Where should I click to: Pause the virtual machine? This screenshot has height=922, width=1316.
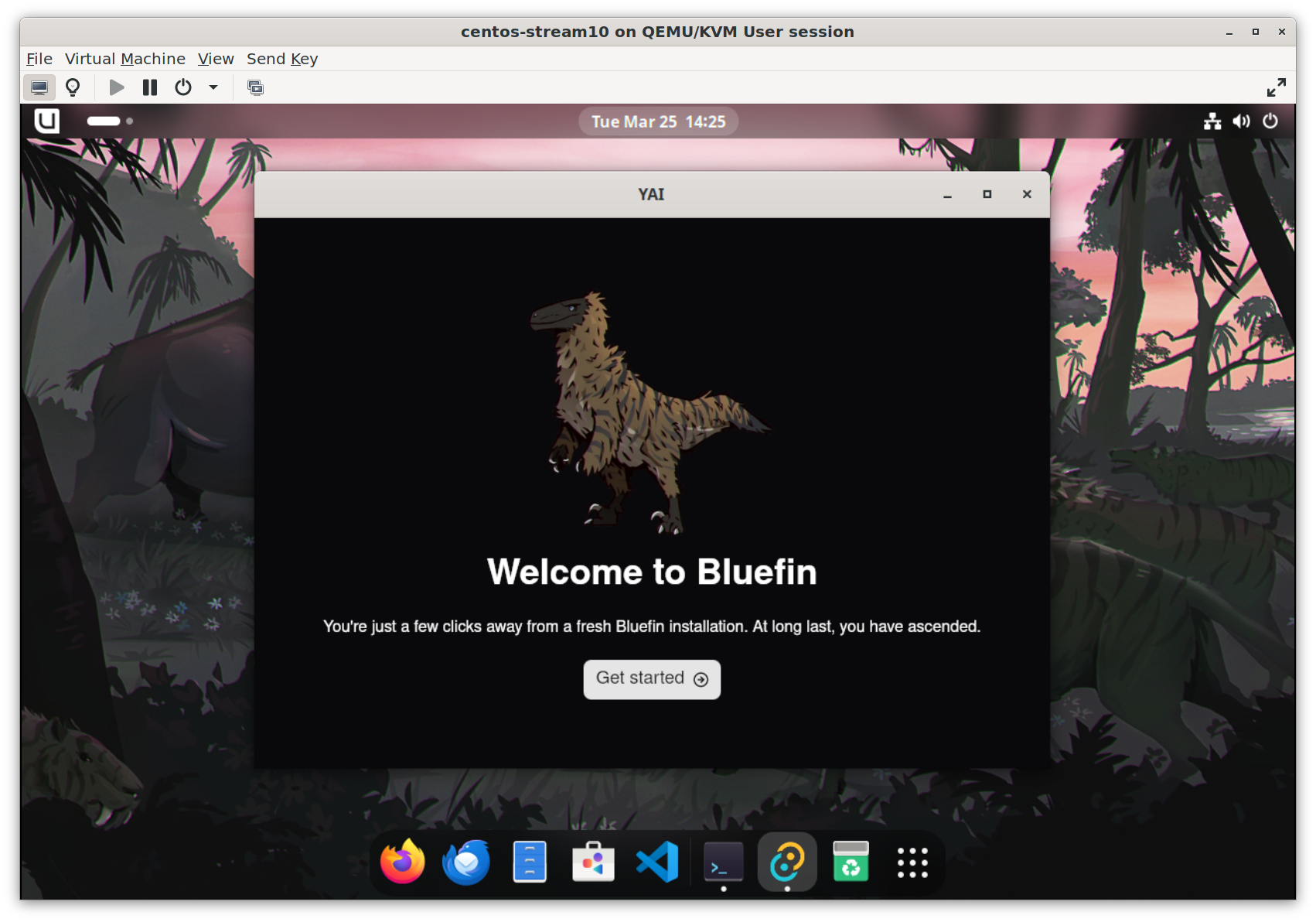point(150,87)
